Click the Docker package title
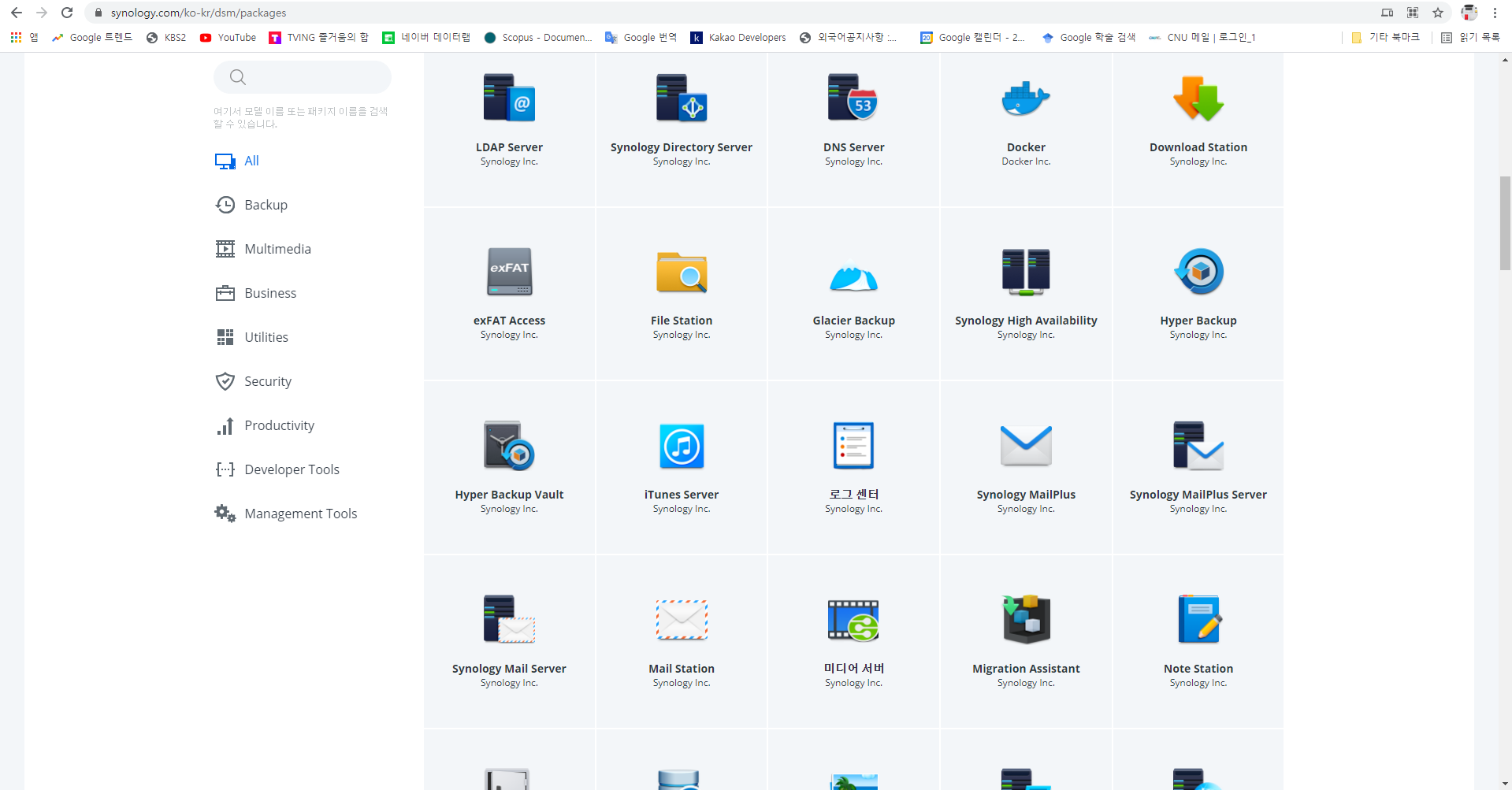Image resolution: width=1512 pixels, height=790 pixels. 1026,147
